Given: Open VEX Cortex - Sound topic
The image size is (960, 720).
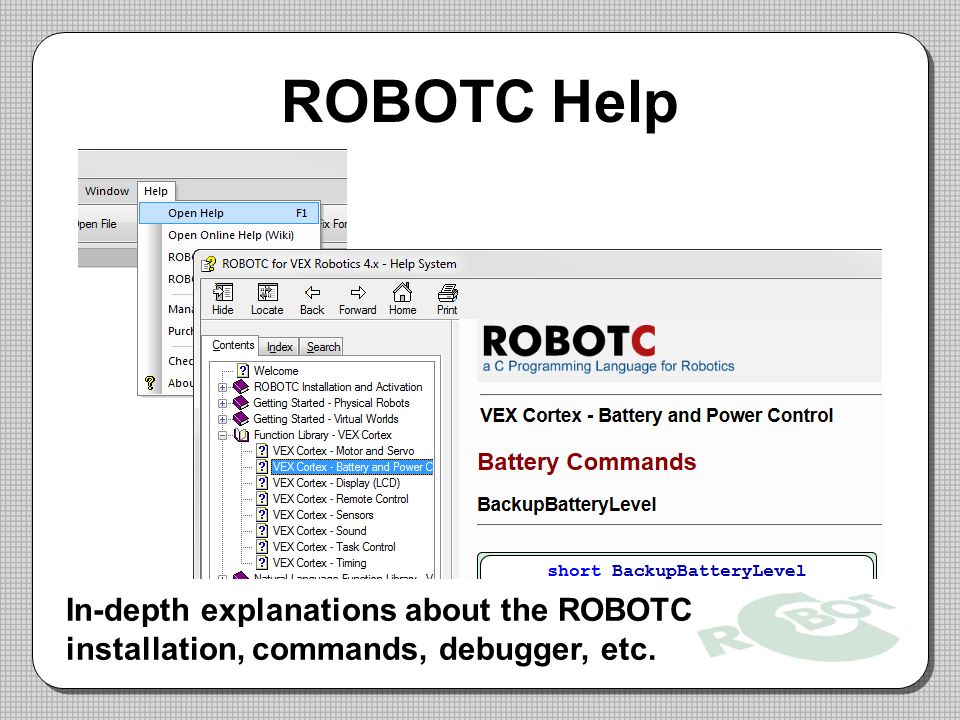Looking at the screenshot, I should coord(320,530).
